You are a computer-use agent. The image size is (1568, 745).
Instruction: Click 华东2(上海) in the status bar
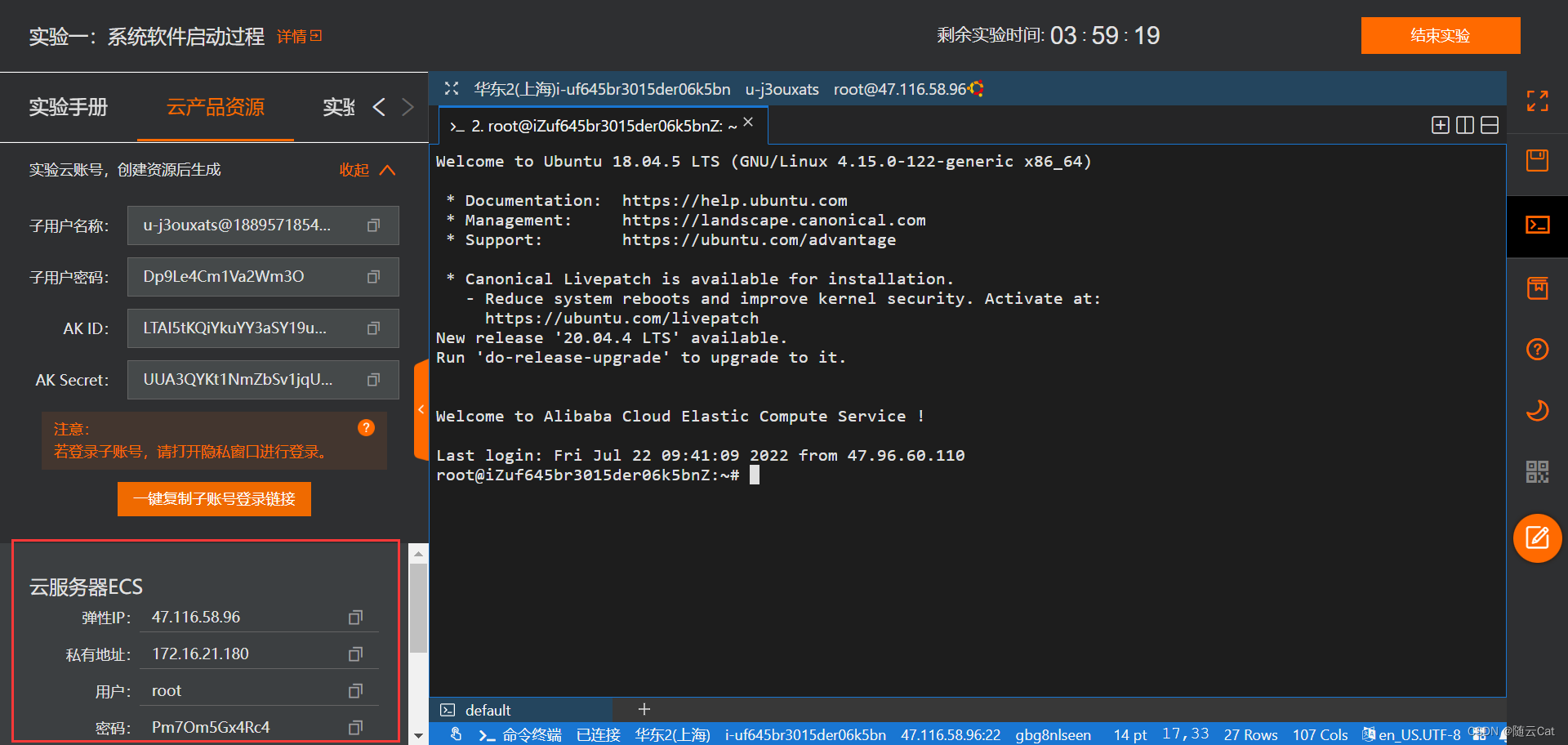point(673,735)
